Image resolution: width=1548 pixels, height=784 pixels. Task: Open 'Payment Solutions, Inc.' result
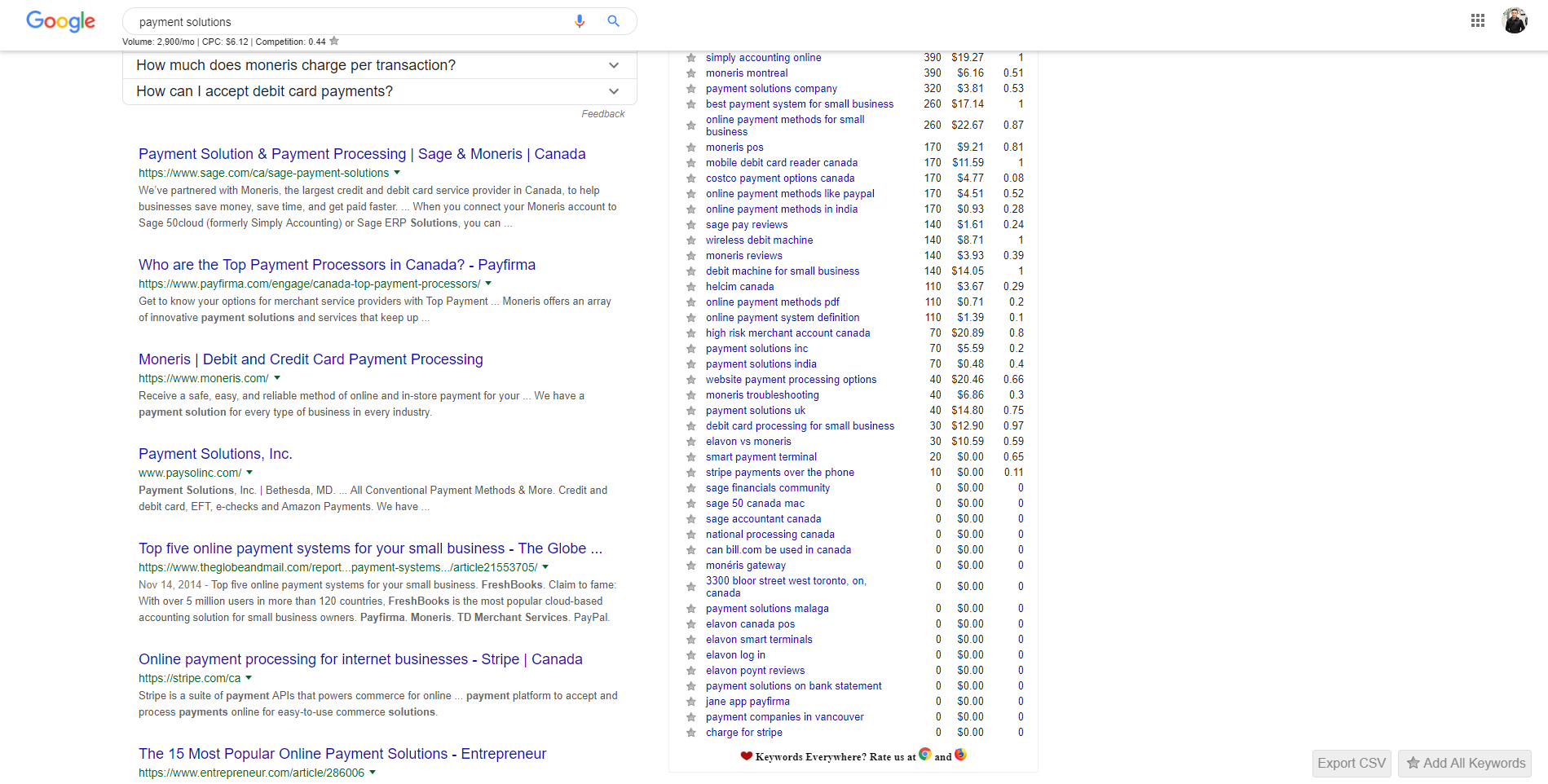[x=215, y=454]
